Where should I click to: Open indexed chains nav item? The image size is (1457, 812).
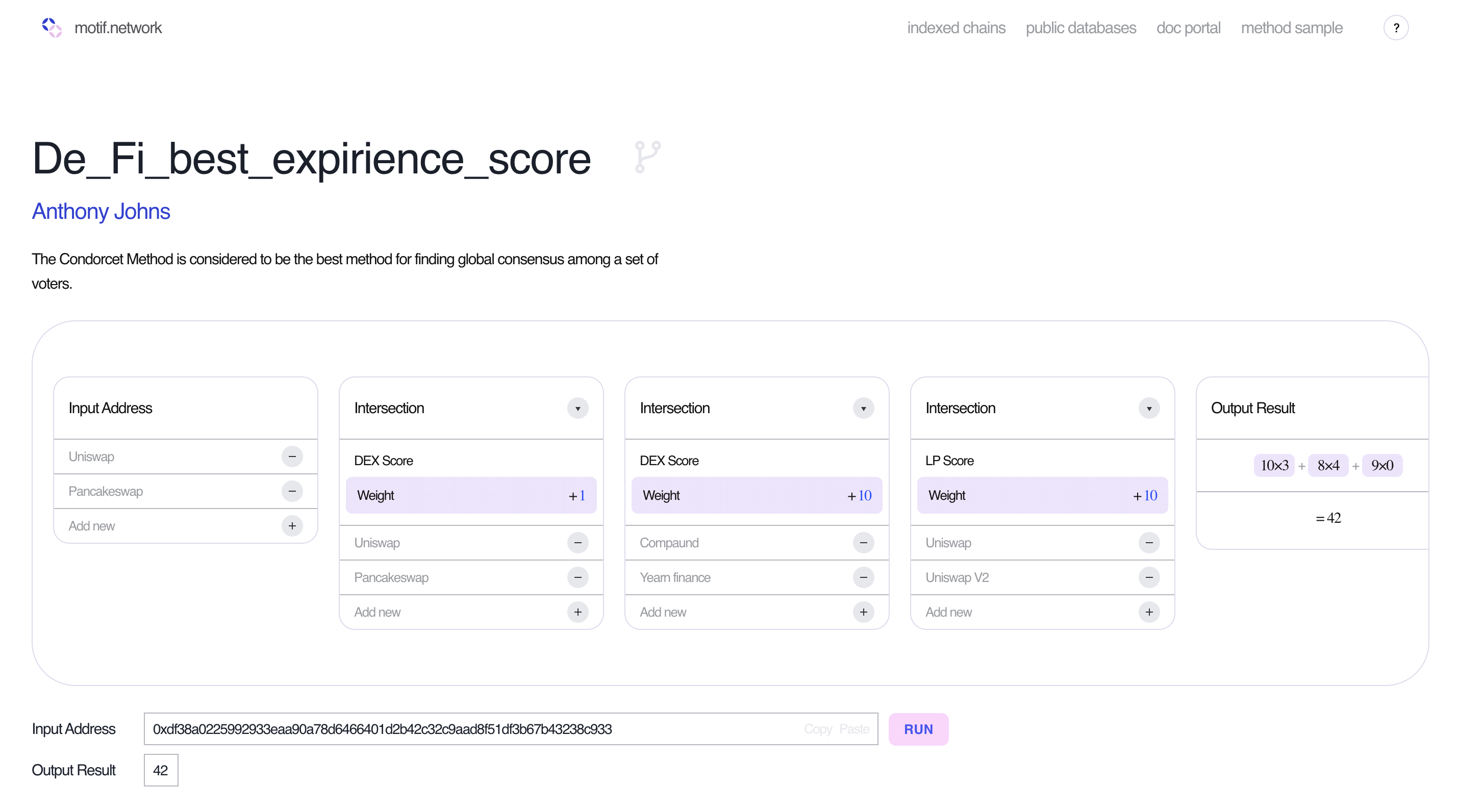956,28
